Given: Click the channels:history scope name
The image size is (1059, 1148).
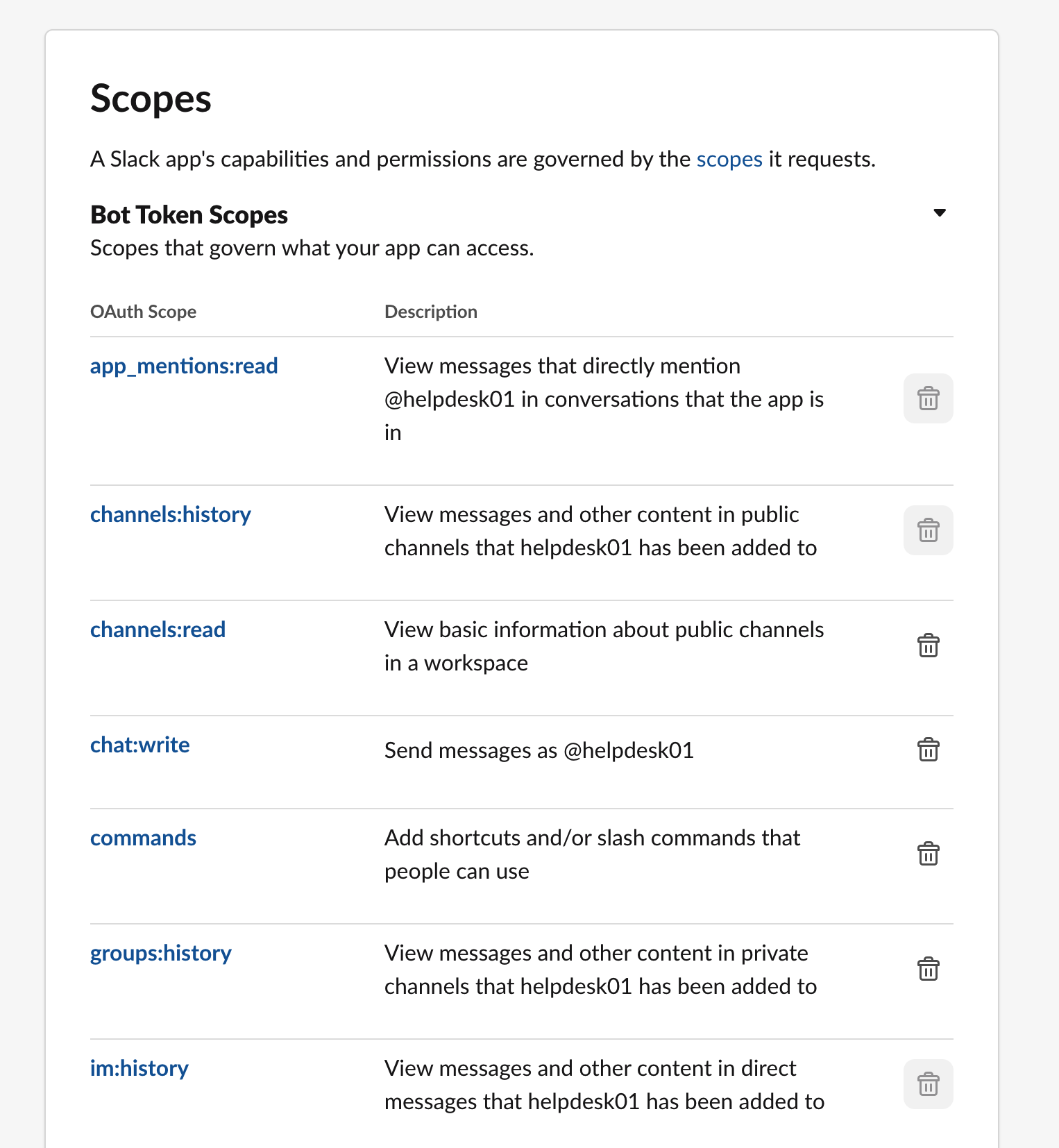Looking at the screenshot, I should (171, 514).
